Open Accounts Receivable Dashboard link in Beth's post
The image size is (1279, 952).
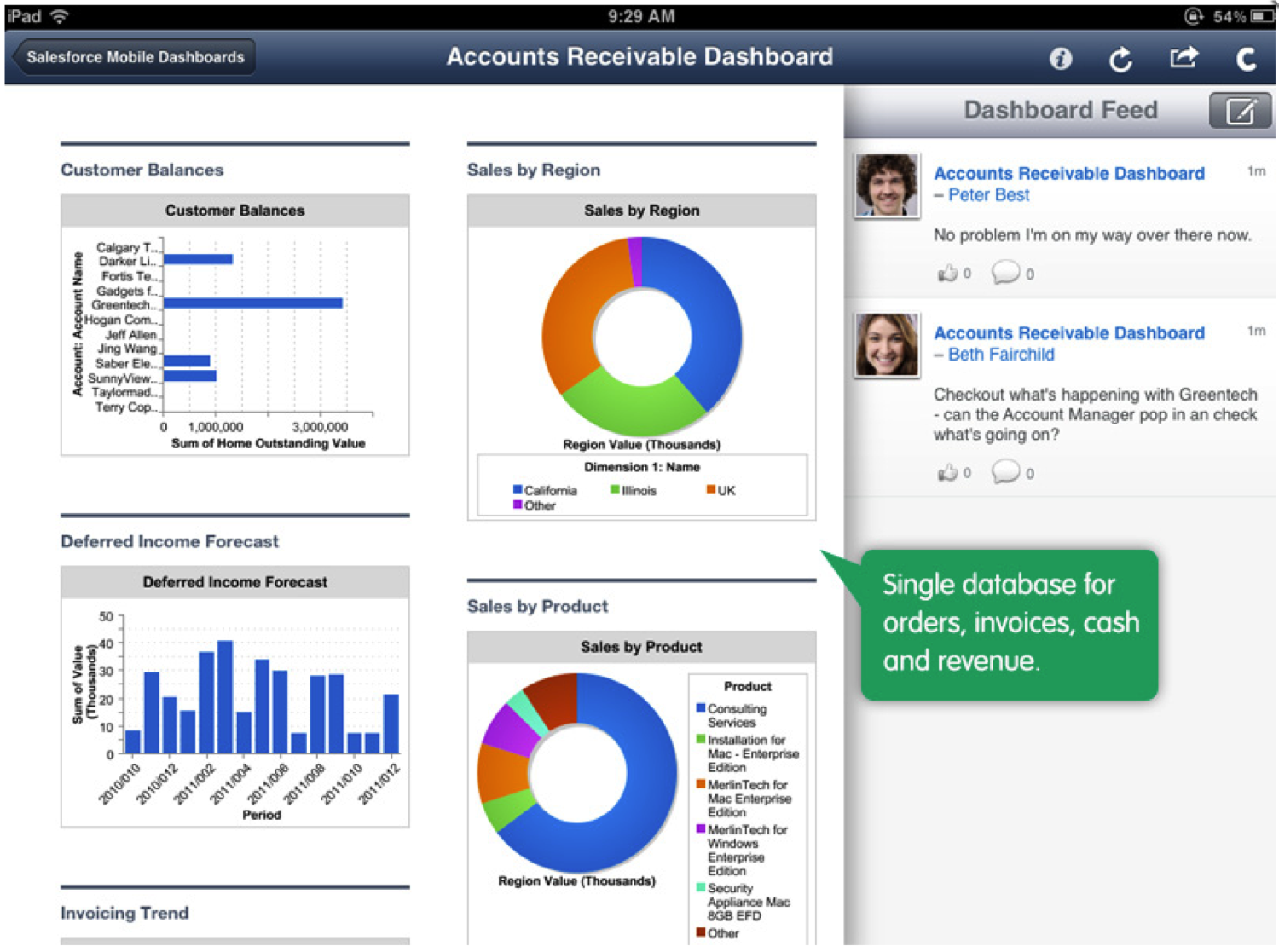1068,333
